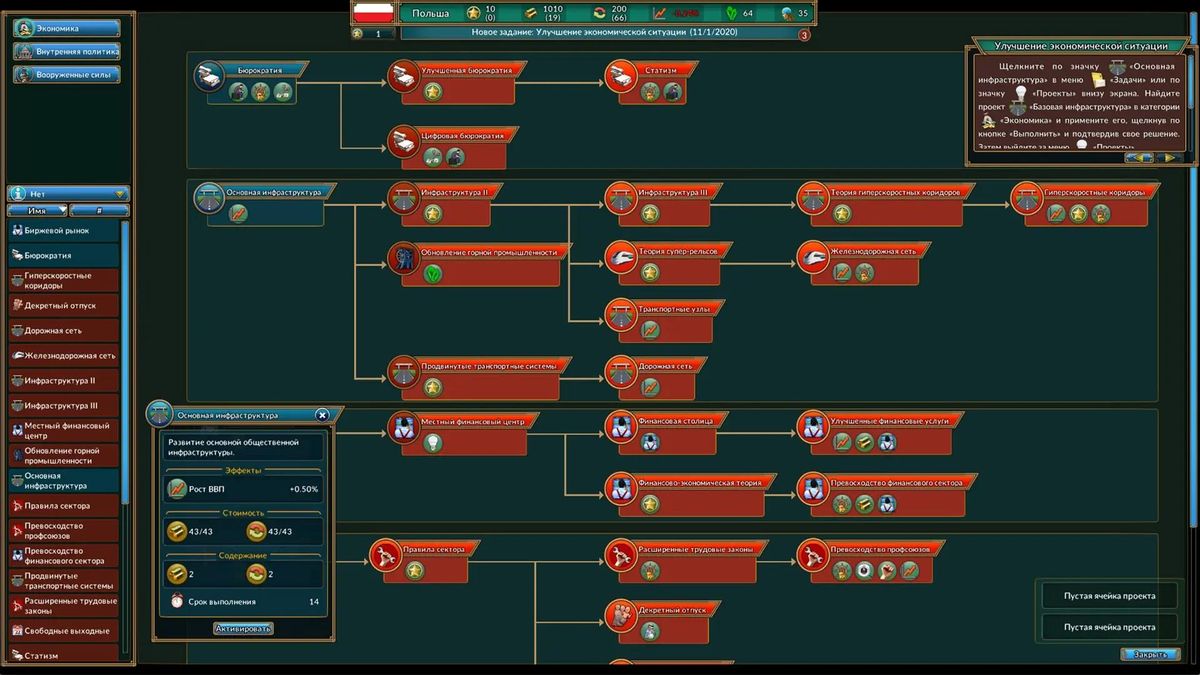
Task: Click the # sort column header
Action: coord(100,211)
